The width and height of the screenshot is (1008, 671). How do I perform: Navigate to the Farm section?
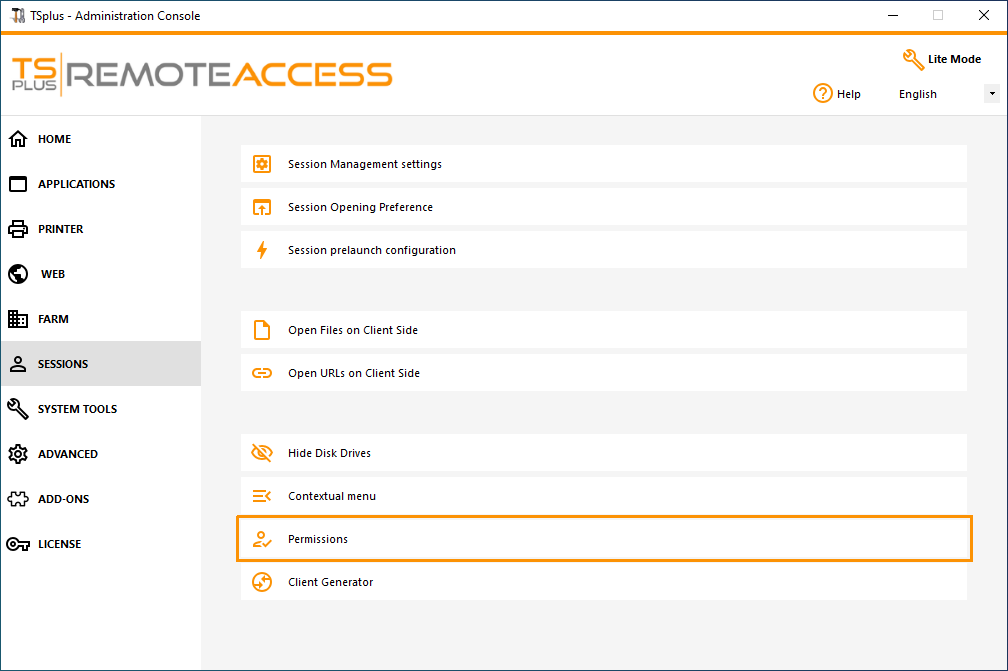tap(53, 319)
